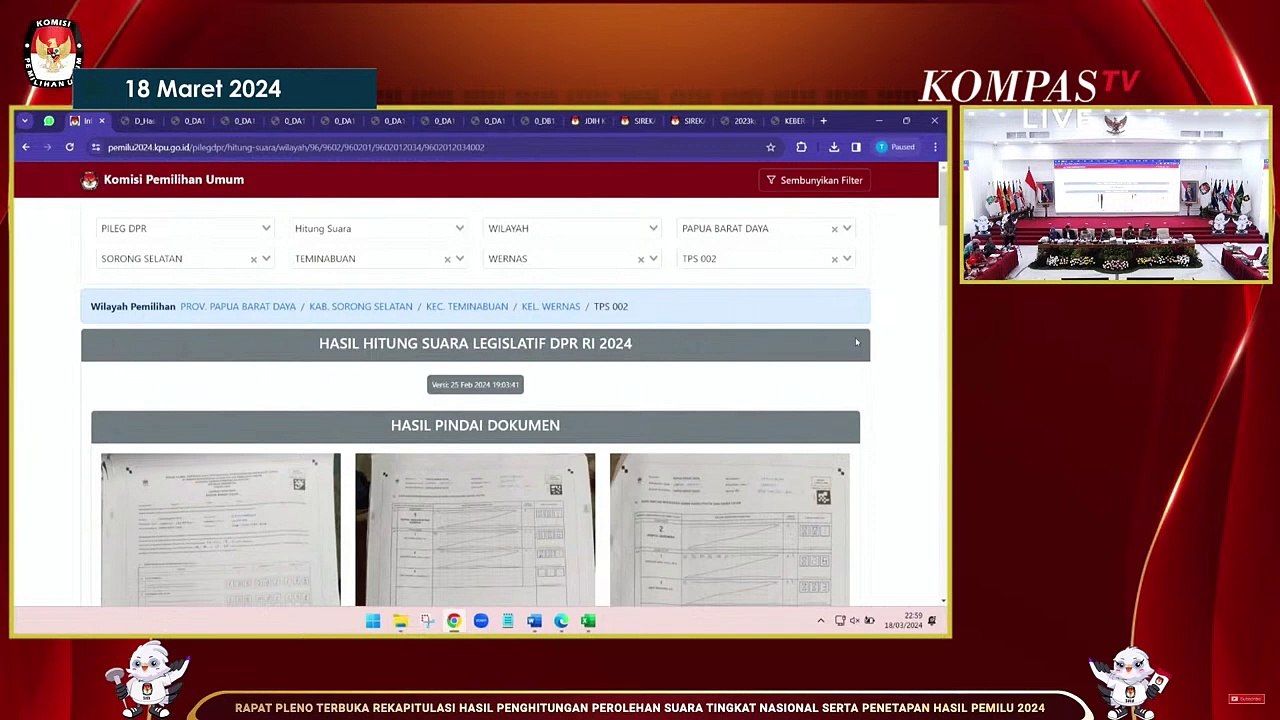This screenshot has width=1280, height=720.
Task: Open File Explorer from the taskbar
Action: coord(400,621)
